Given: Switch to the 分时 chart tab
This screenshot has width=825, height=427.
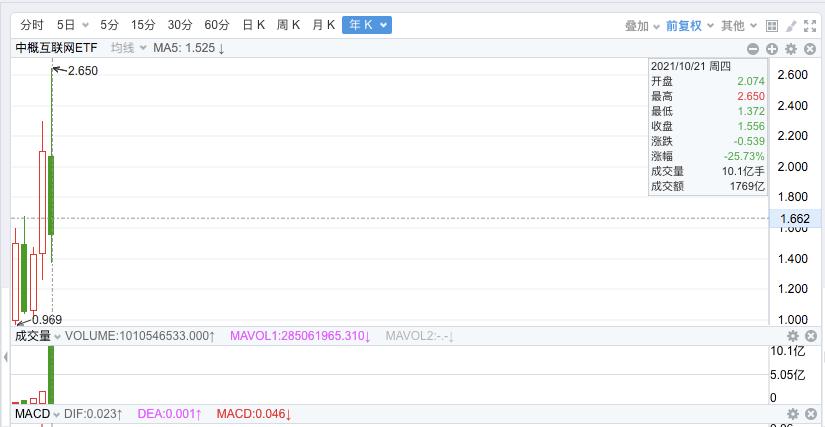Looking at the screenshot, I should pos(32,25).
